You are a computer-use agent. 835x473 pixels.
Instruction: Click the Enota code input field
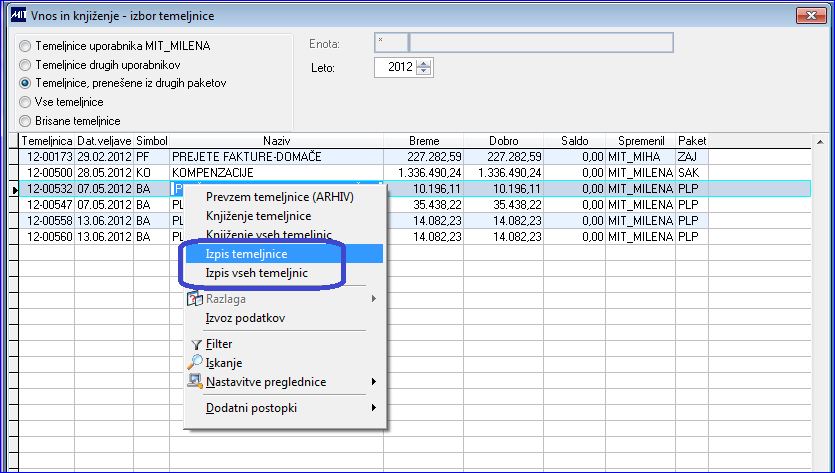[x=391, y=43]
